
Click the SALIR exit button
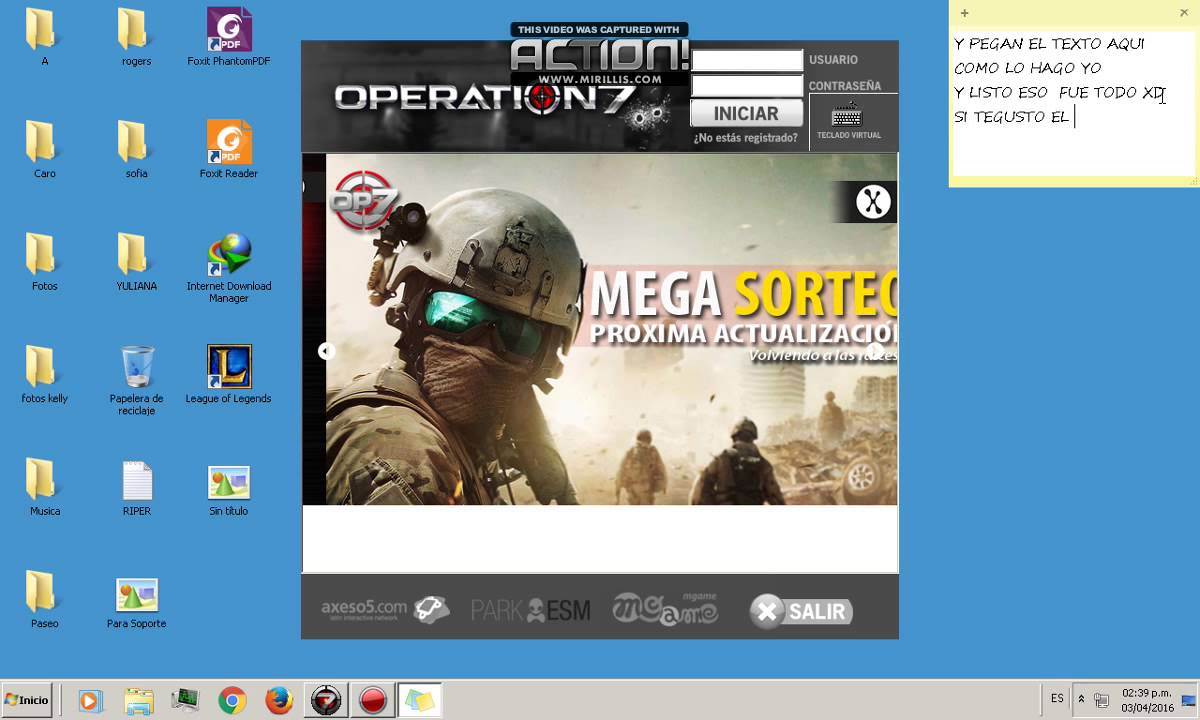point(801,611)
